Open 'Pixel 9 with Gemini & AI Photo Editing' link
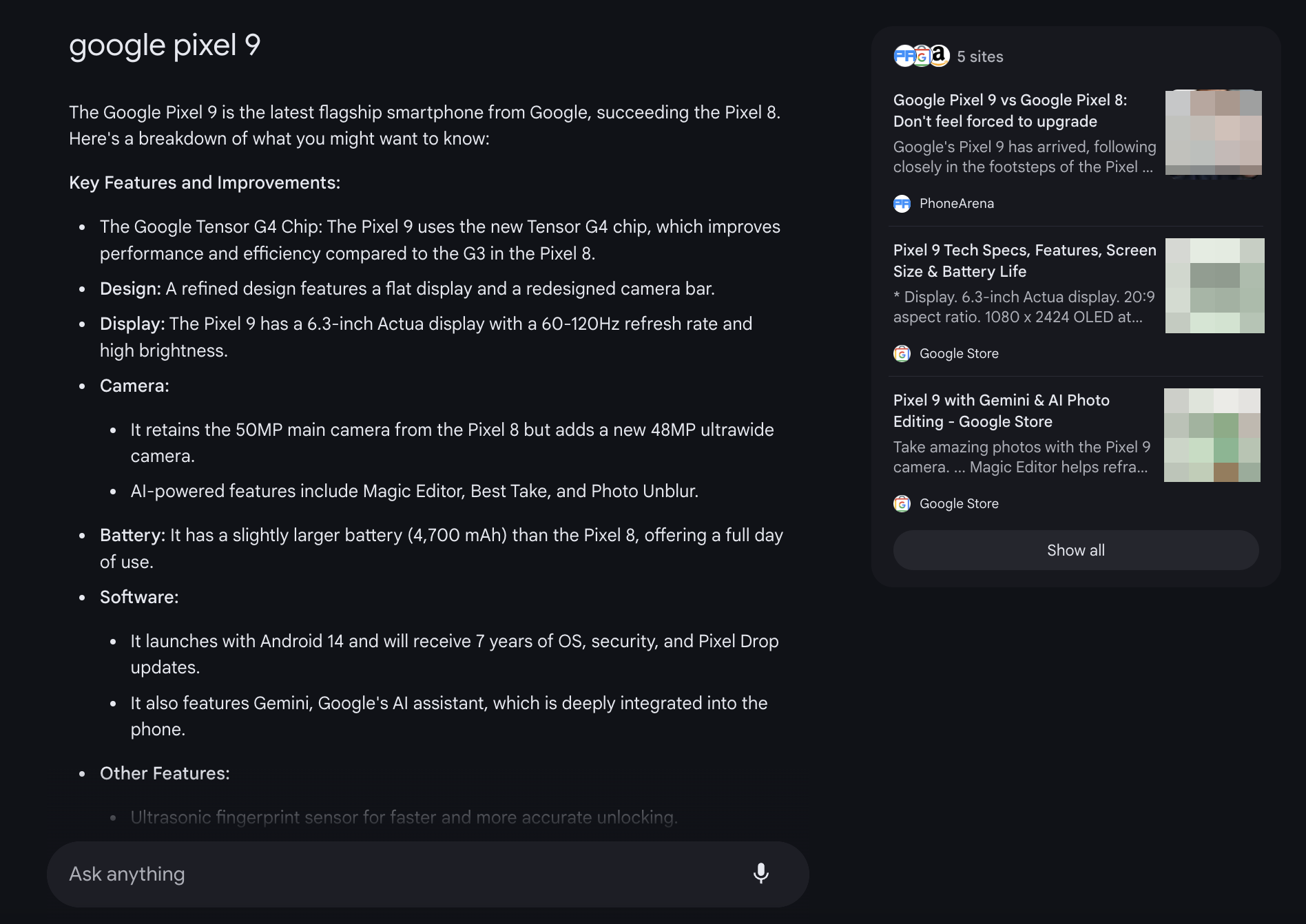Screen dimensions: 1306x924 (1001, 411)
